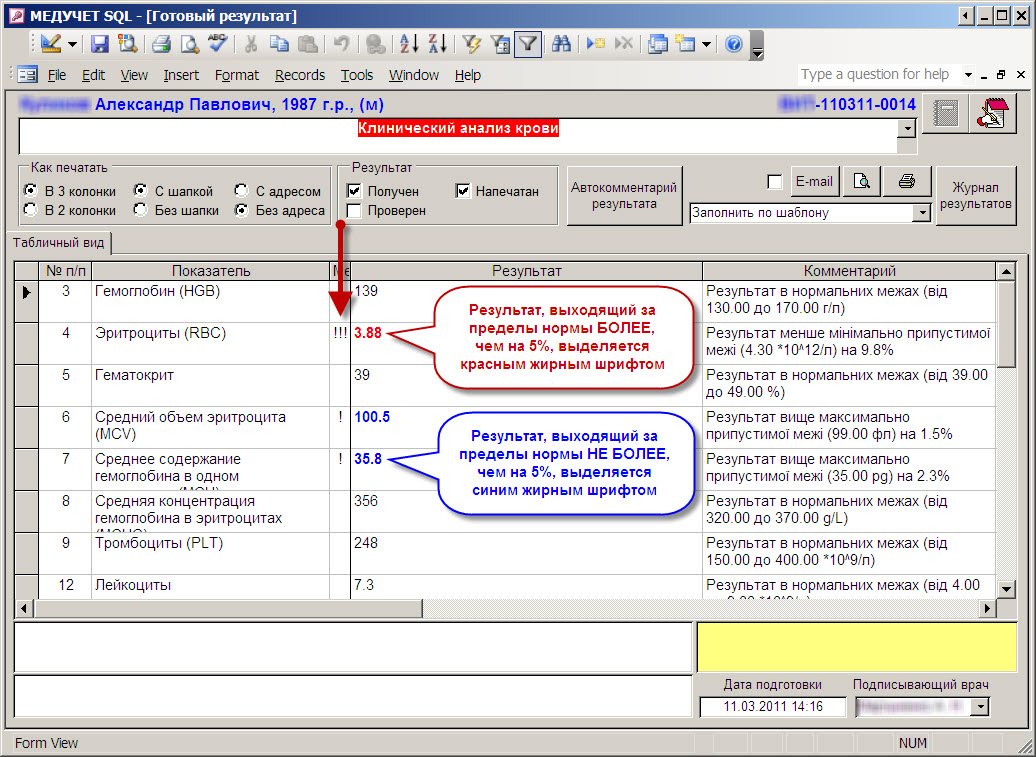Select the 'С шапкой' radio button
1036x757 pixels.
140,190
